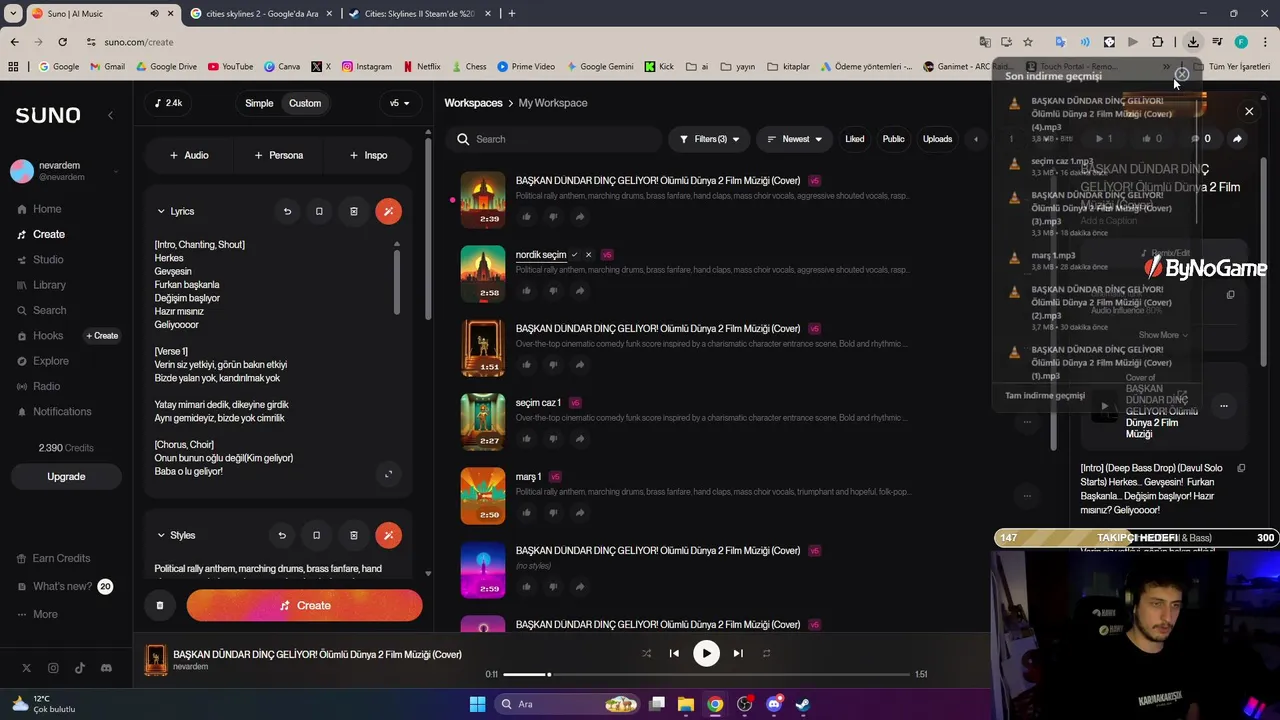Click the orange magic wand for Lyrics
The height and width of the screenshot is (720, 1280).
388,211
